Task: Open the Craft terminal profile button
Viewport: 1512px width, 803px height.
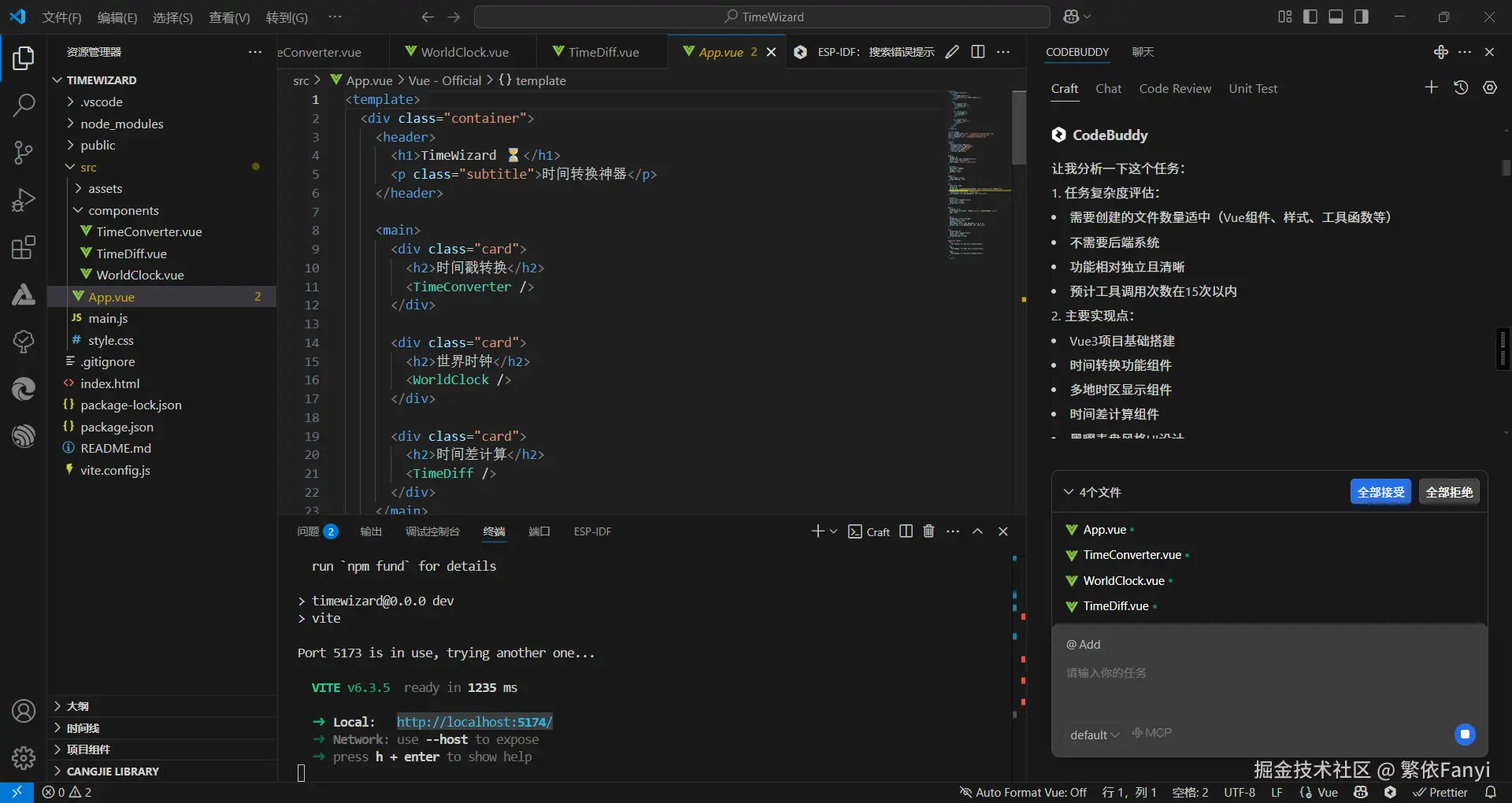Action: tap(869, 531)
